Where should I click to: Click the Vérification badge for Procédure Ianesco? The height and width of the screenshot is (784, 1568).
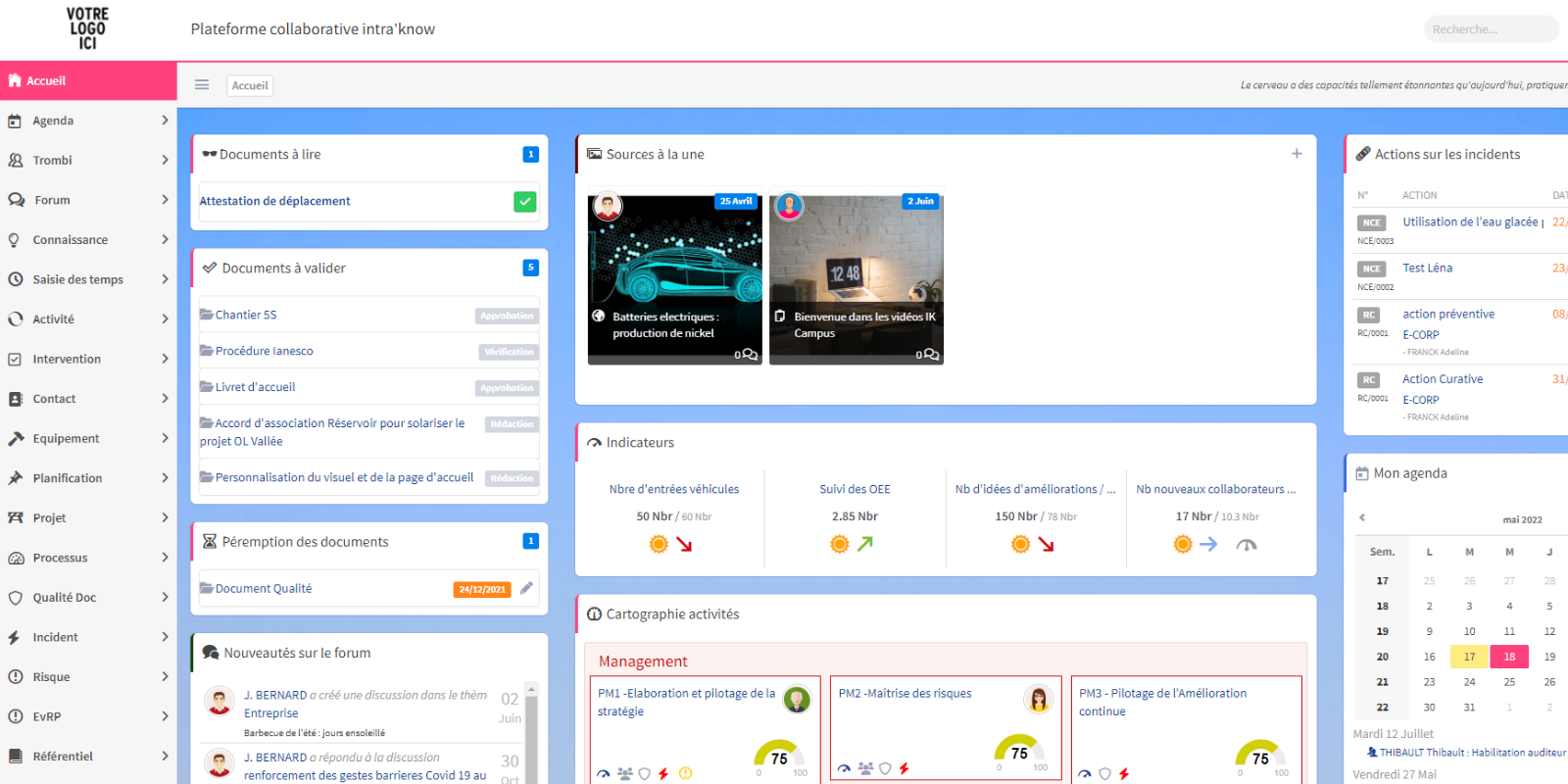point(509,352)
